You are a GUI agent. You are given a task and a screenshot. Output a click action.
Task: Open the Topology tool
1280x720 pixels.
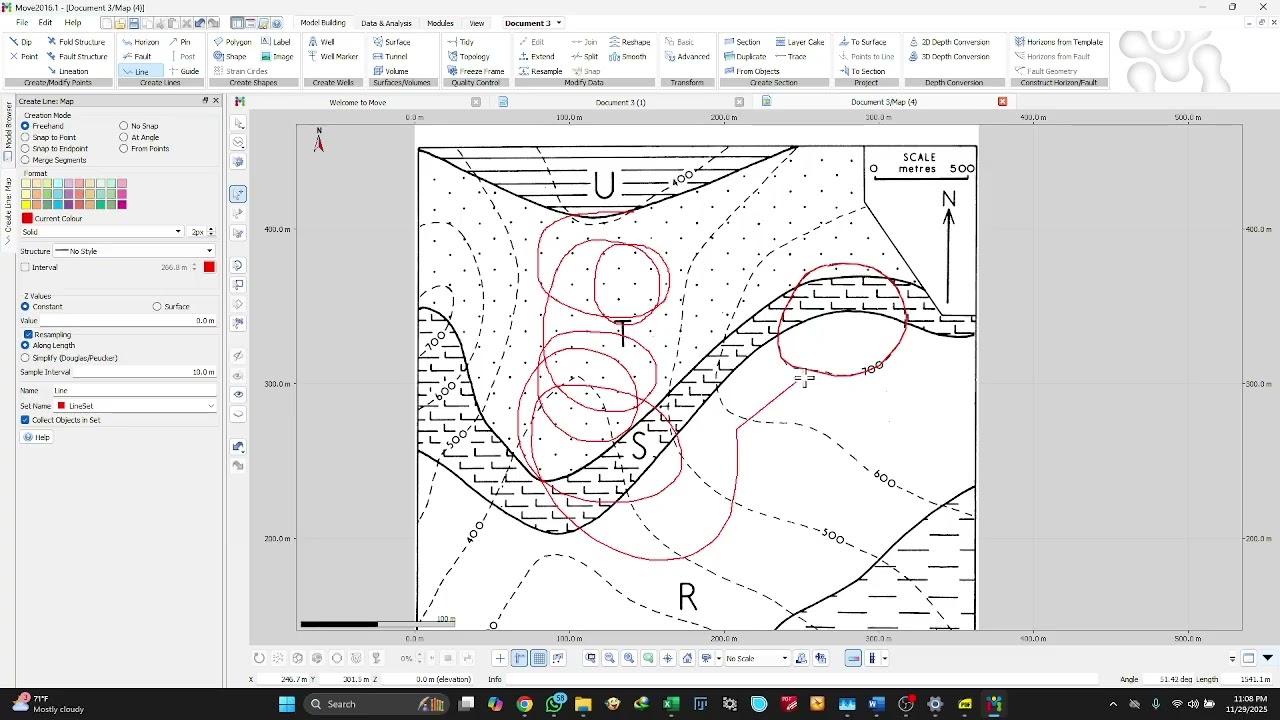pyautogui.click(x=468, y=57)
